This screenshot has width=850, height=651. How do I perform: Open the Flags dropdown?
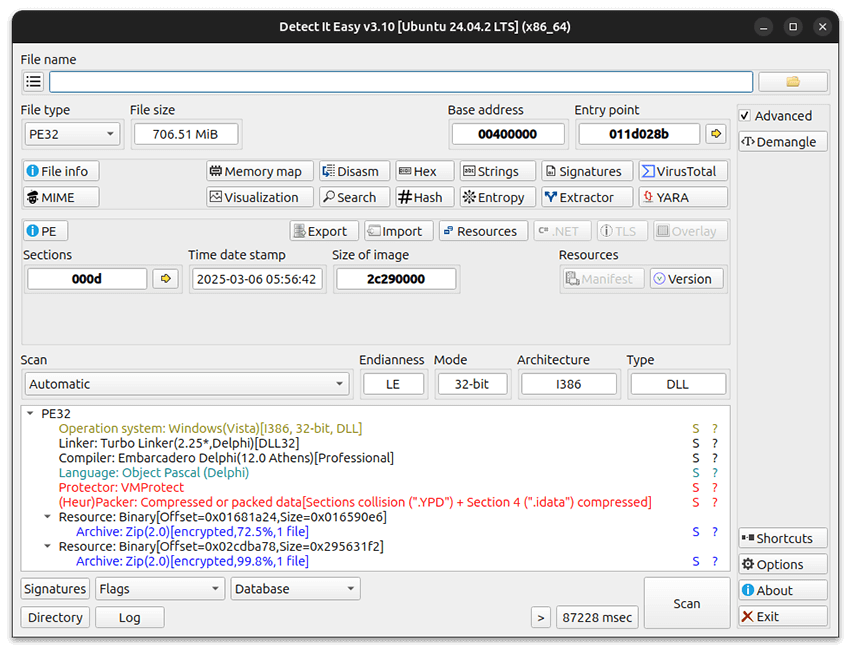coord(159,588)
